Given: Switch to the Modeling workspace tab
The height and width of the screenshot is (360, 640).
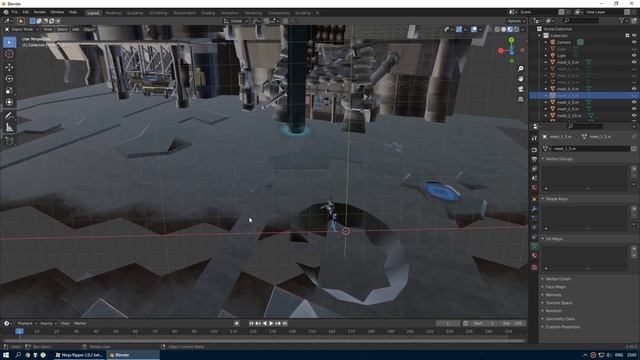Looking at the screenshot, I should coord(113,13).
